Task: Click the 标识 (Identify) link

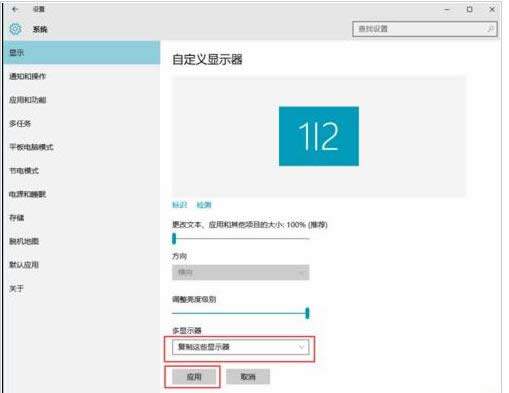Action: 179,205
